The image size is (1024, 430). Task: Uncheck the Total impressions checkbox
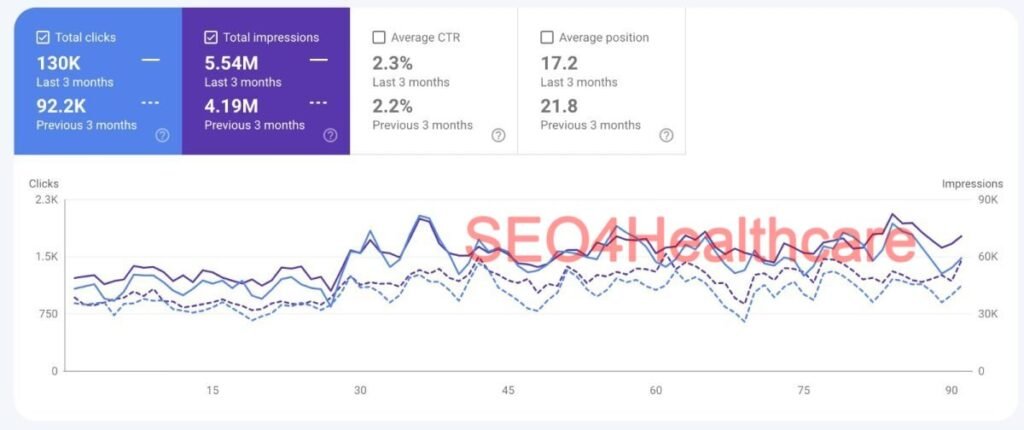coord(211,38)
